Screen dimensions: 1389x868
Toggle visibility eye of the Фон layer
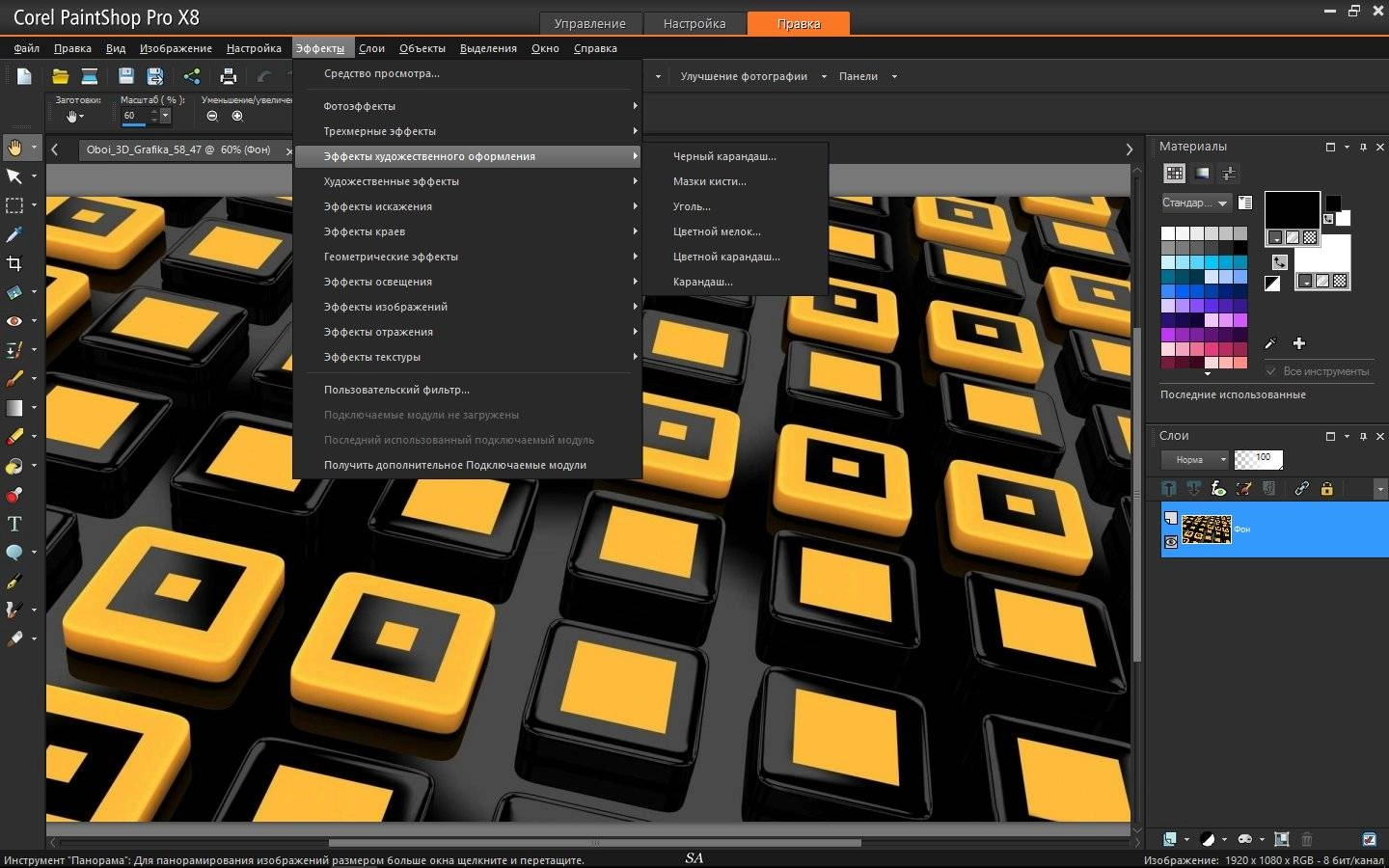[1171, 542]
